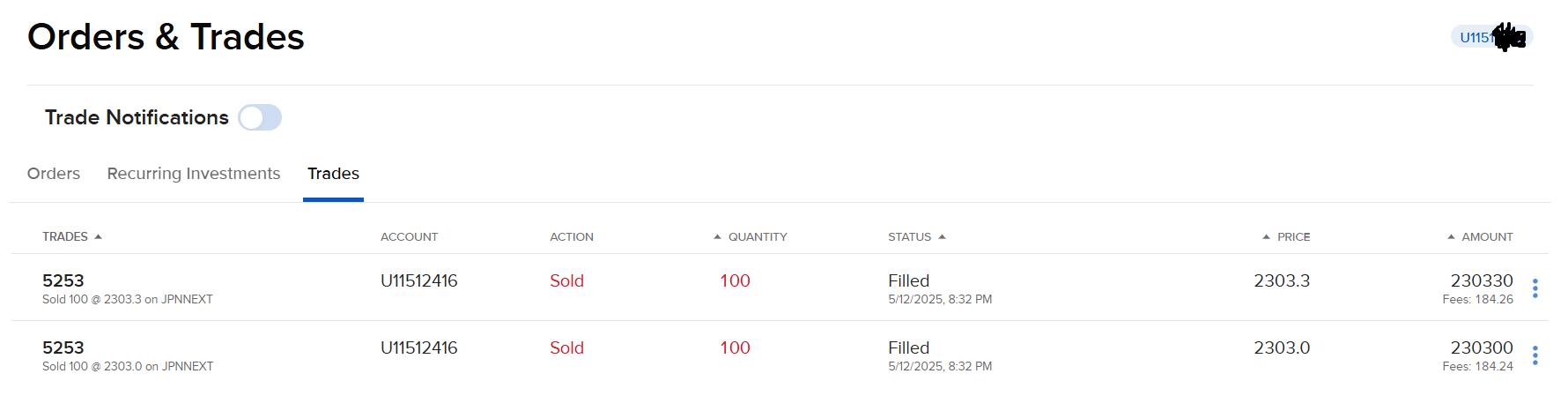Click the sort arrow beside the AMOUNT header
This screenshot has width=1568, height=396.
coord(1451,236)
